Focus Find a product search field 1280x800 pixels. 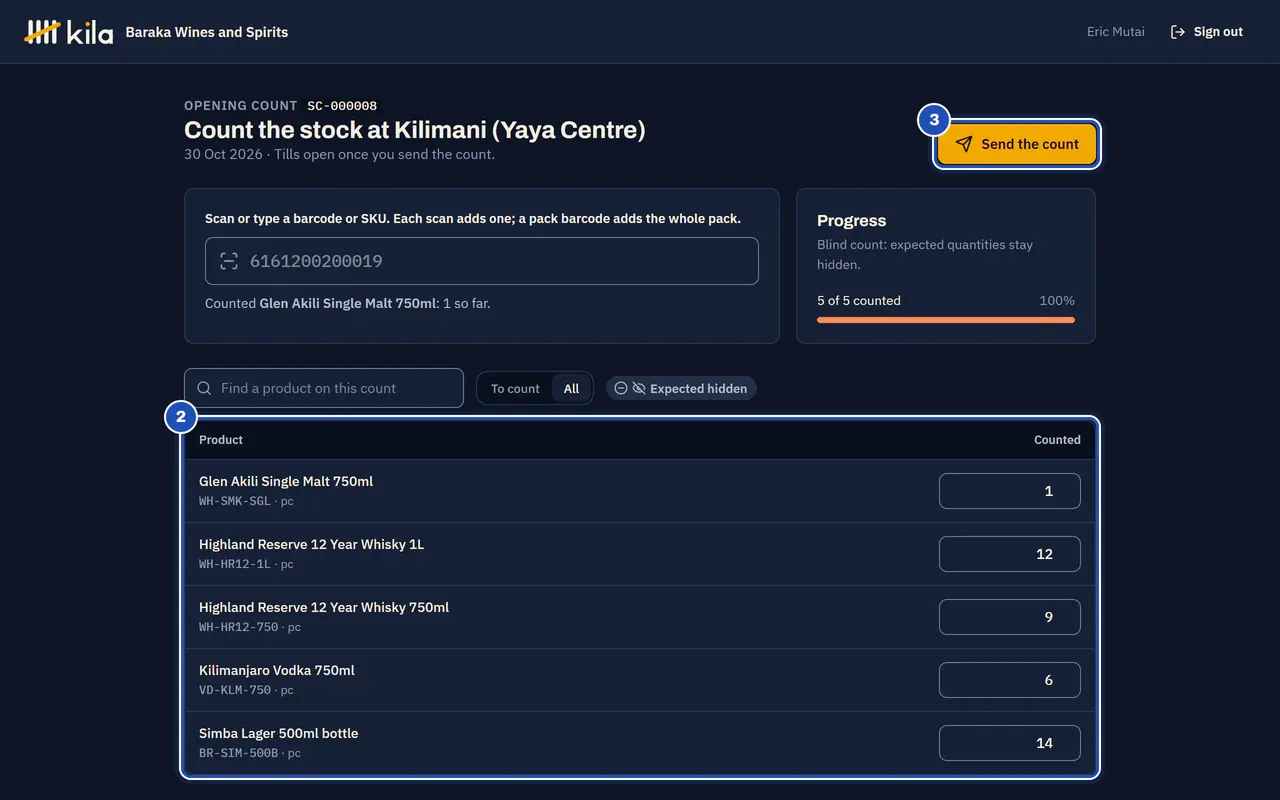[324, 388]
